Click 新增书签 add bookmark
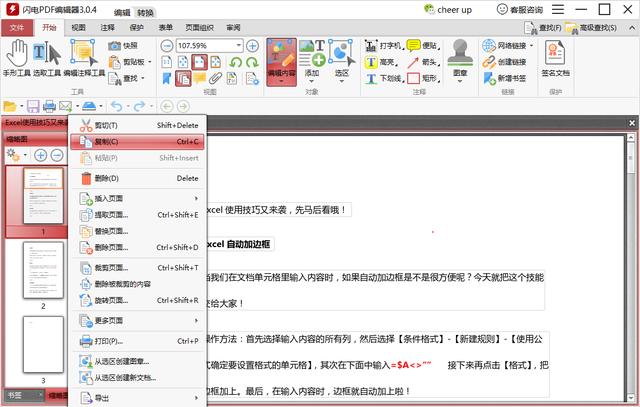 [x=504, y=78]
